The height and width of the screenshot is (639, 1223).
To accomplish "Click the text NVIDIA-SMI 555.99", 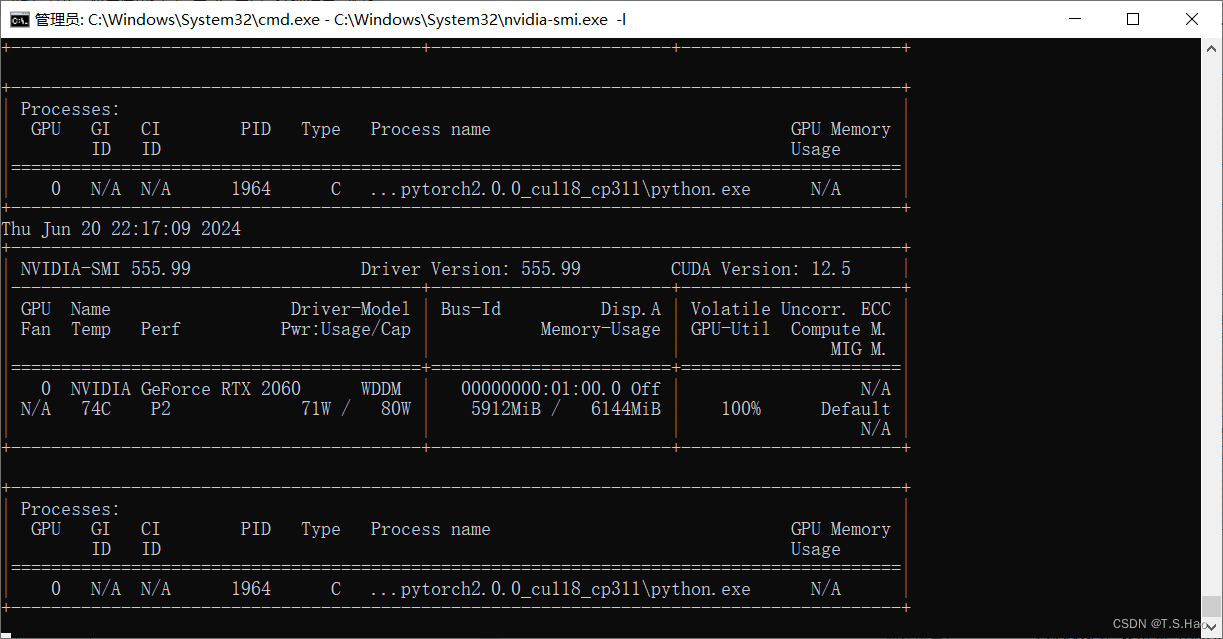I will click(106, 269).
